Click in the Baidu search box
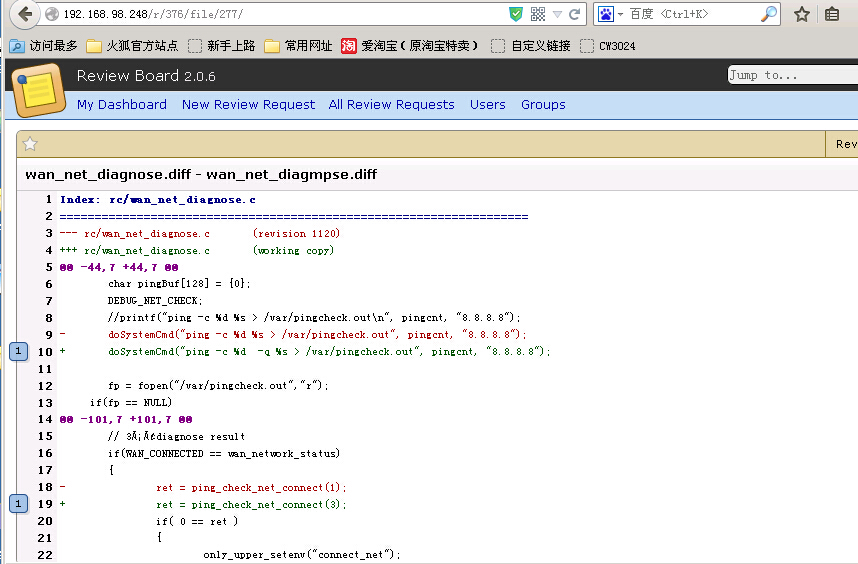858x564 pixels. coord(692,14)
